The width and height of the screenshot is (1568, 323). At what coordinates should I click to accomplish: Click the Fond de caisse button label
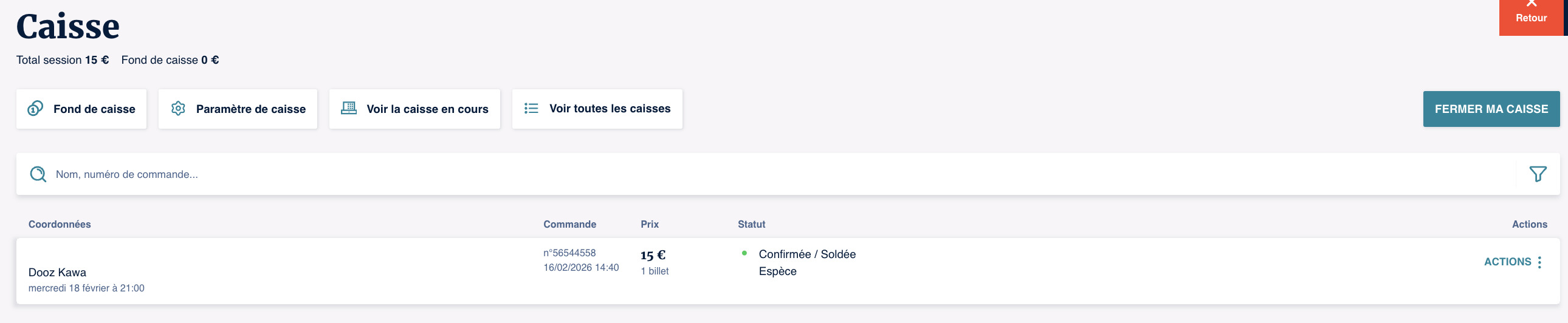[x=94, y=109]
